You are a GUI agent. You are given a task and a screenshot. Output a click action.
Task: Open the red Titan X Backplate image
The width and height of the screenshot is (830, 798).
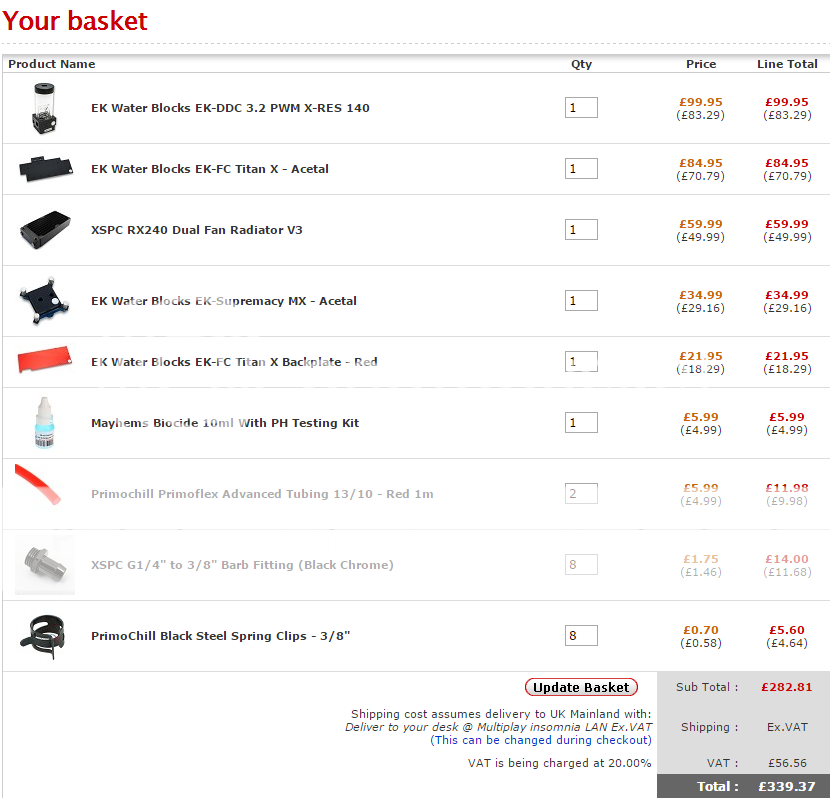pos(46,362)
